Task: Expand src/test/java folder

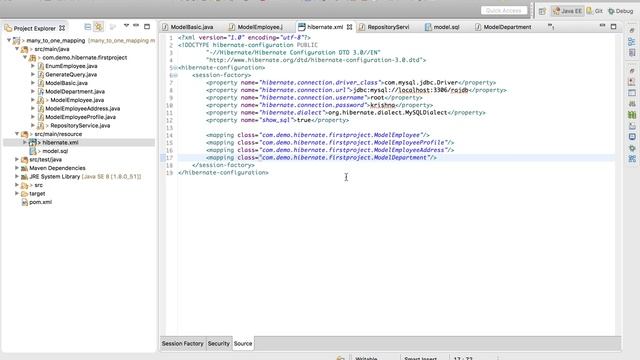Action: click(17, 159)
